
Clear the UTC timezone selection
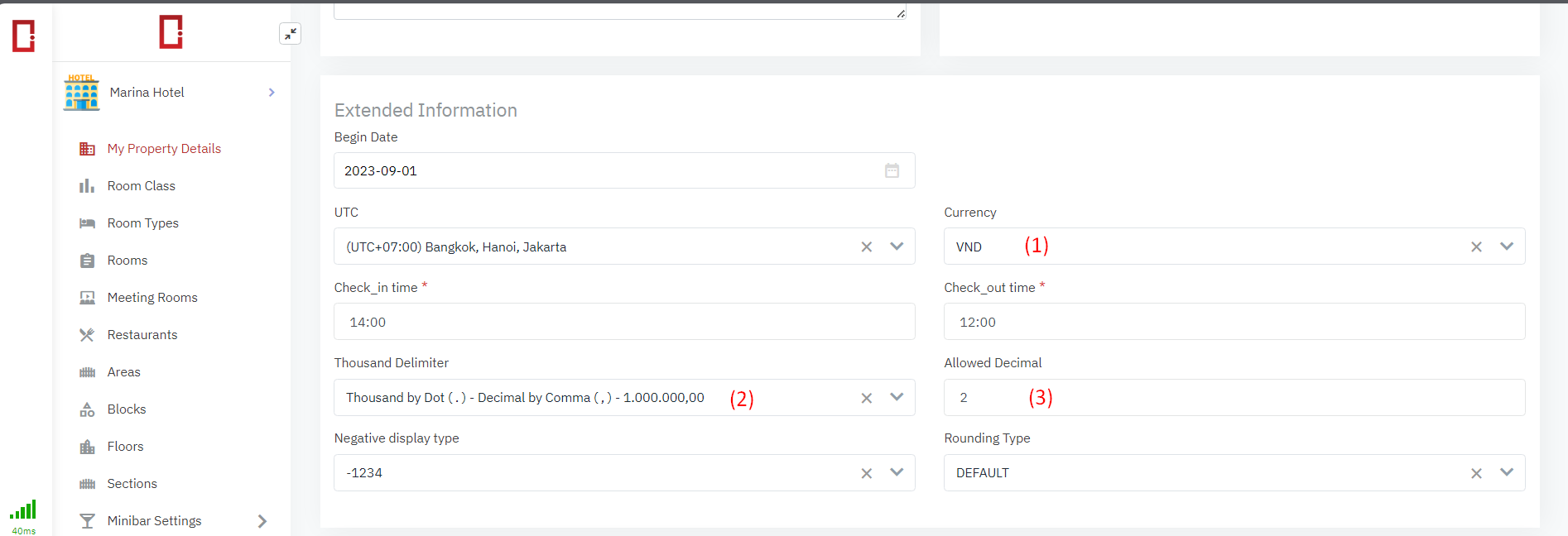pos(866,246)
